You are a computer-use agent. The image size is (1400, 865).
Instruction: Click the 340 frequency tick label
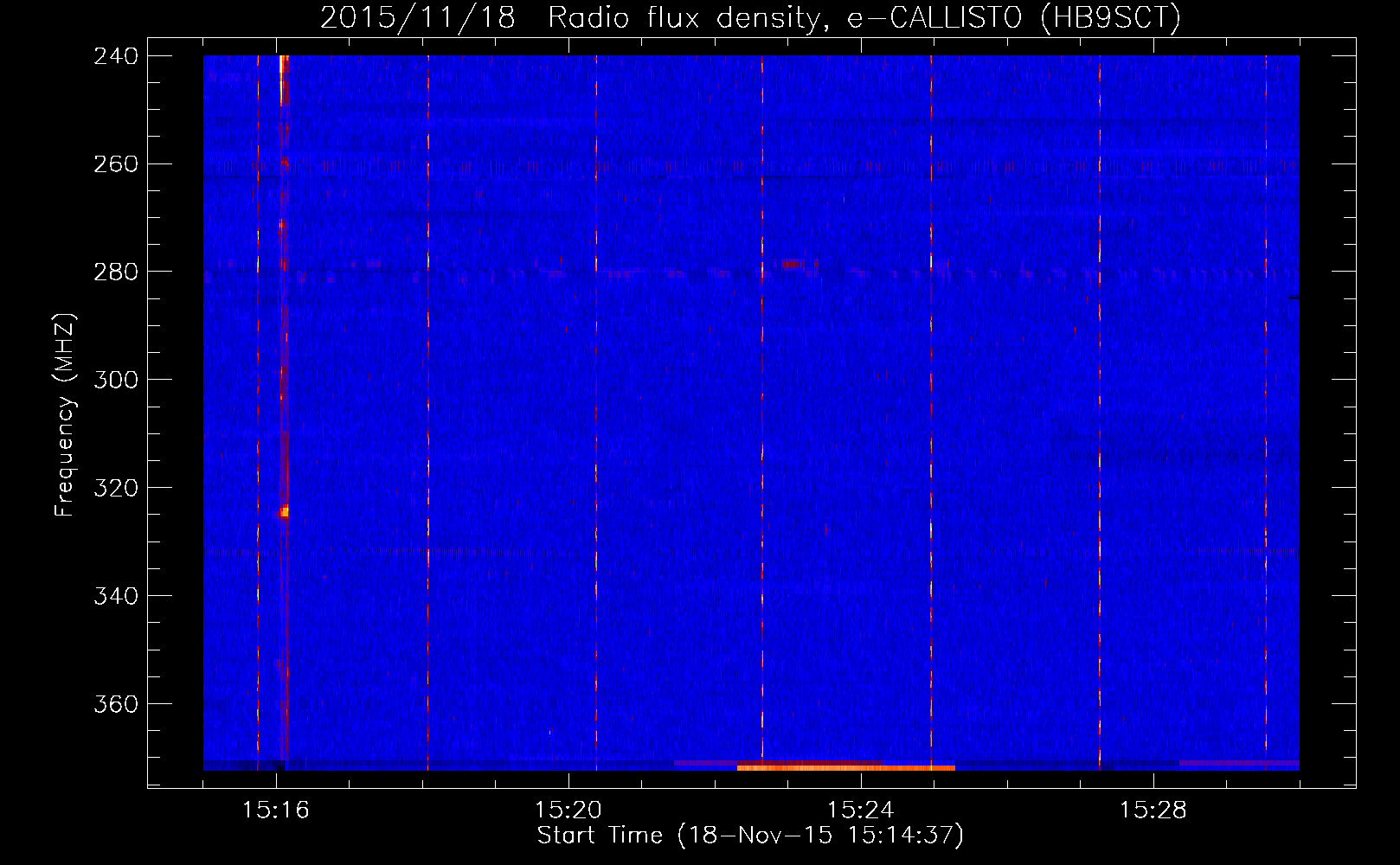coord(116,597)
